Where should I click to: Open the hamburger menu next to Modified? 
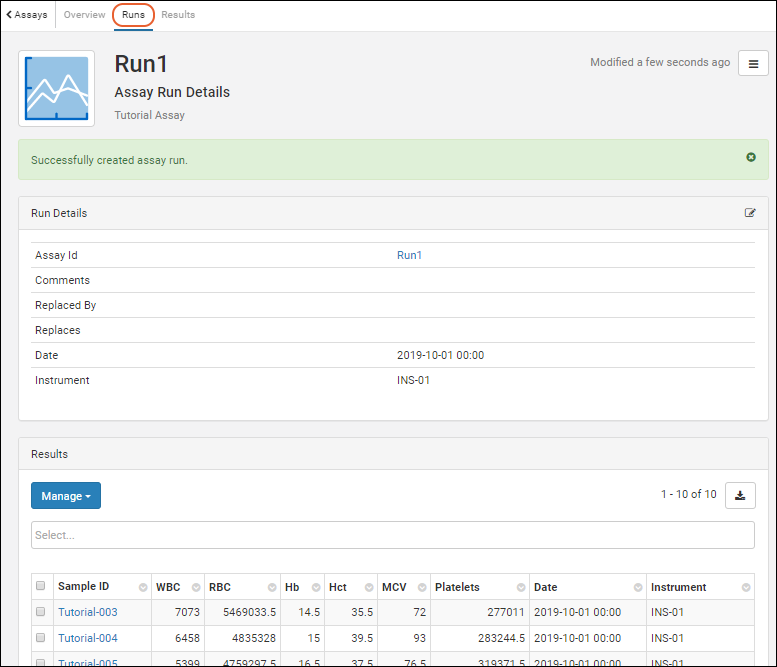[x=753, y=64]
